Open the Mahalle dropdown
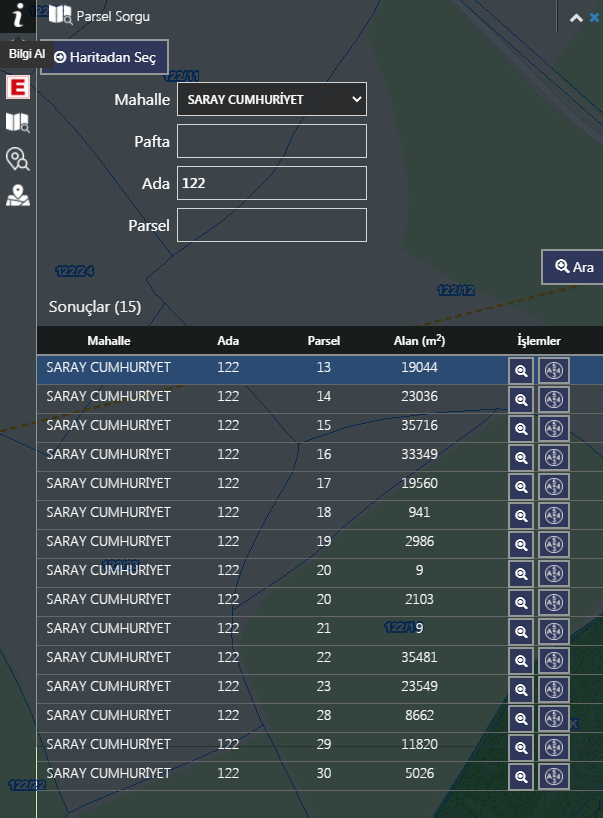The height and width of the screenshot is (818, 603). pyautogui.click(x=271, y=99)
